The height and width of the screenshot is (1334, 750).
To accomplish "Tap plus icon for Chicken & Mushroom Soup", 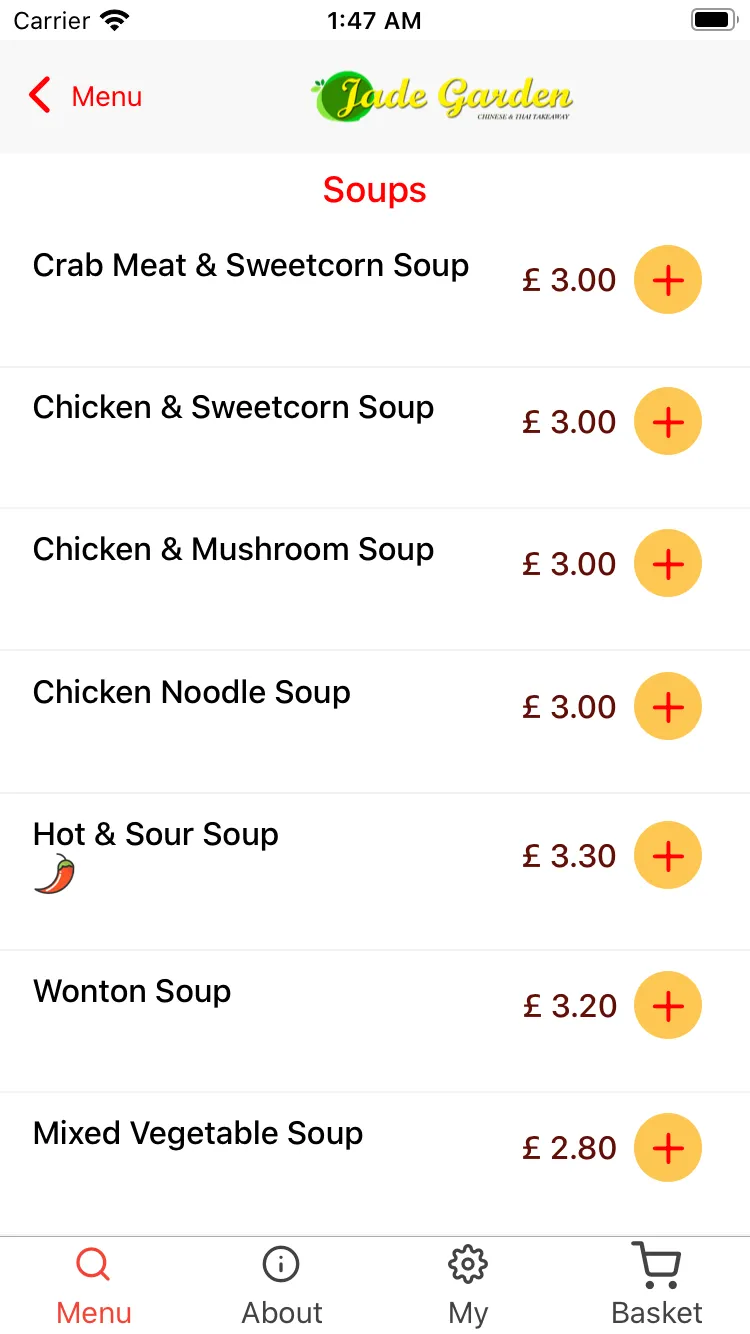I will [668, 564].
